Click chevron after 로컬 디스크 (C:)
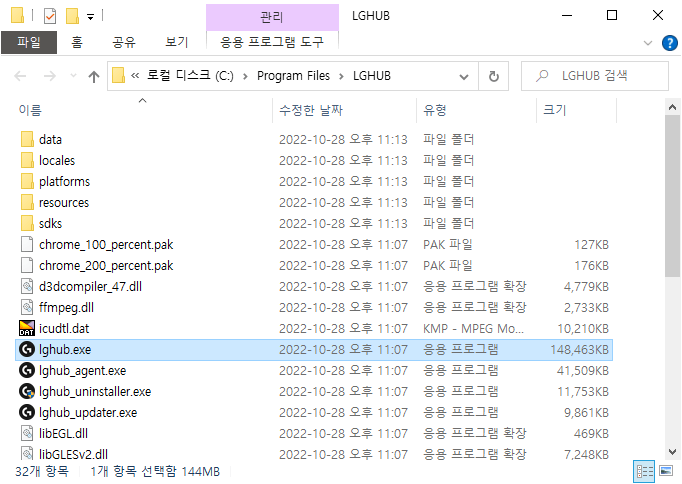 click(x=245, y=77)
